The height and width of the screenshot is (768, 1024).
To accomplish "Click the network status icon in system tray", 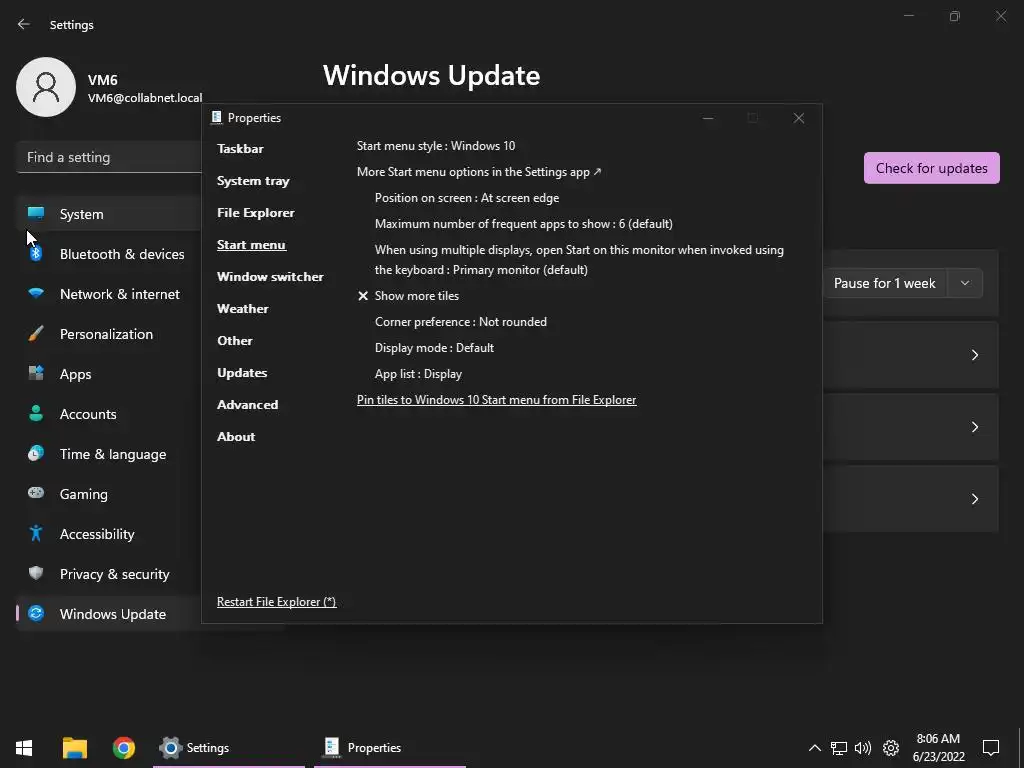I will 839,748.
